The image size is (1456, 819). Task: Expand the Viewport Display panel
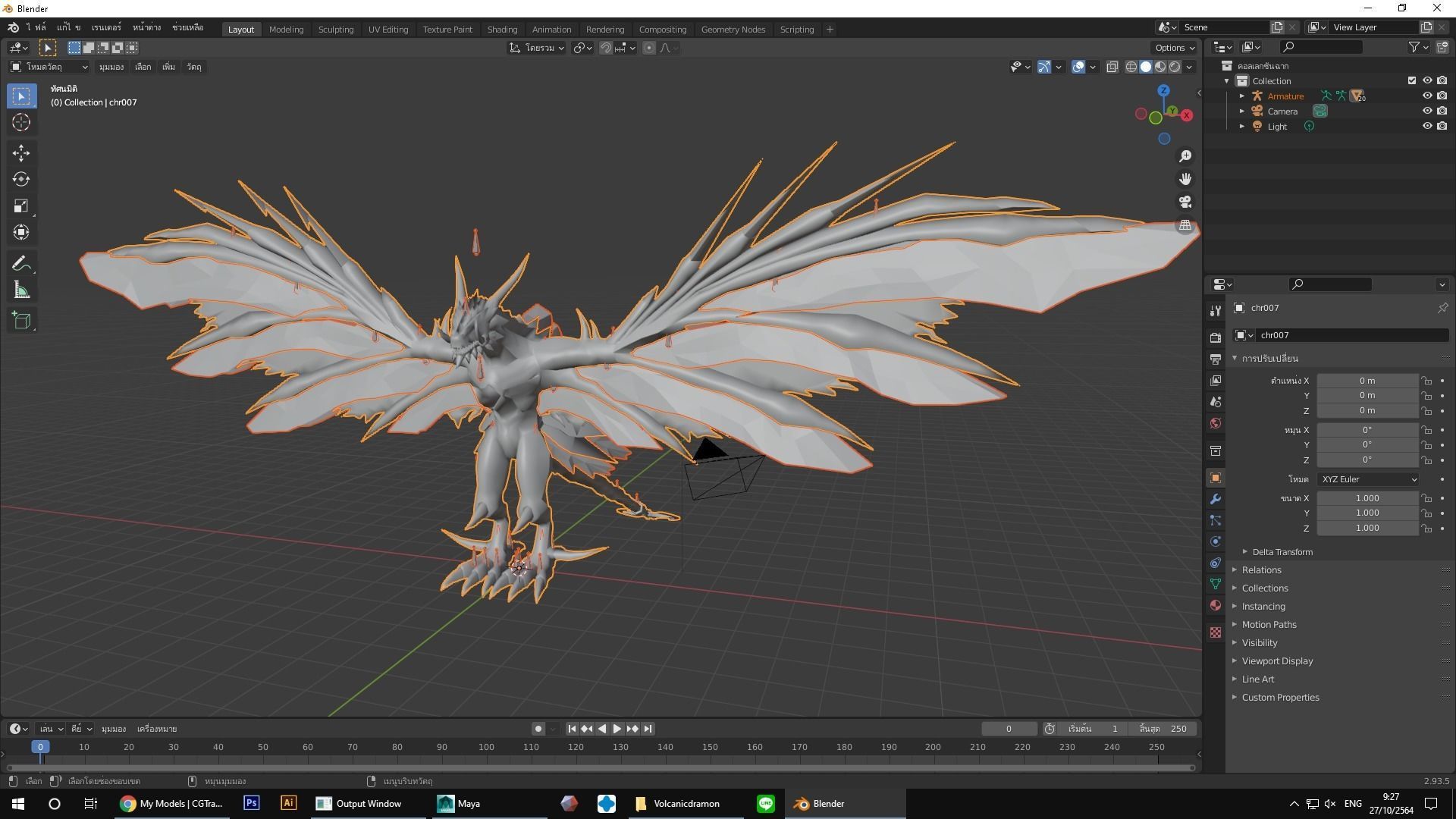point(1278,661)
